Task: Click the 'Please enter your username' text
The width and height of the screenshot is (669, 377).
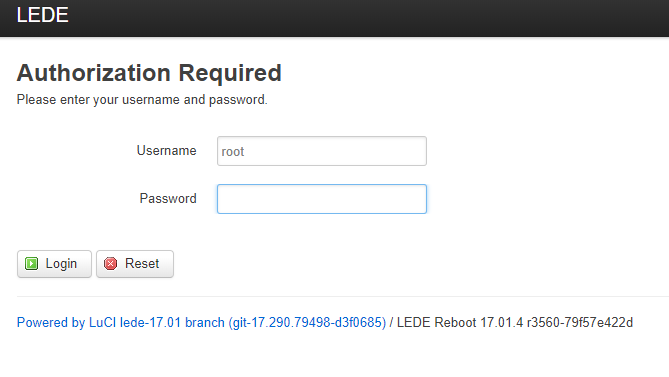Action: point(96,100)
